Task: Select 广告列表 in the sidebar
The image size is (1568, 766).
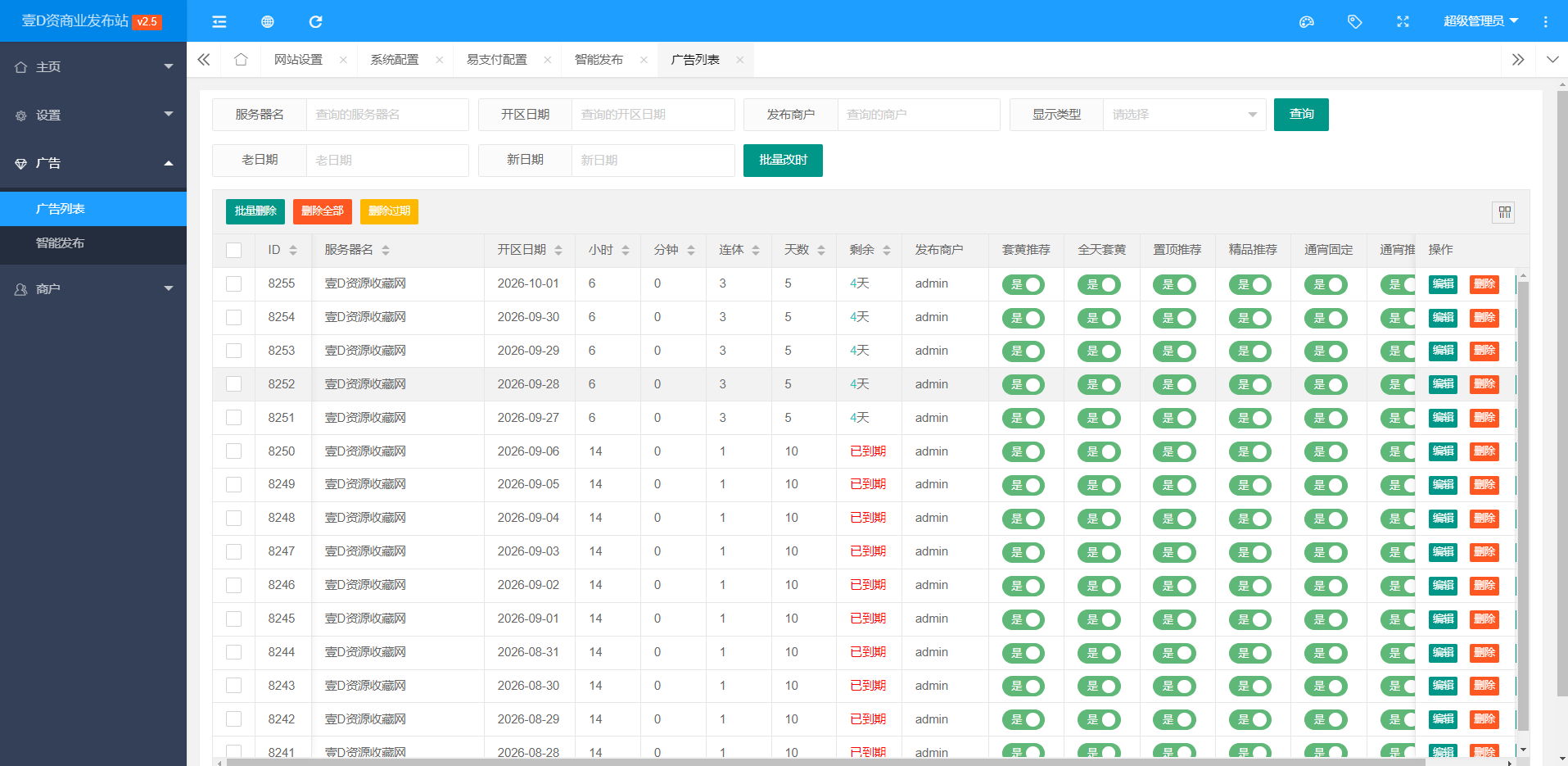Action: tap(93, 209)
